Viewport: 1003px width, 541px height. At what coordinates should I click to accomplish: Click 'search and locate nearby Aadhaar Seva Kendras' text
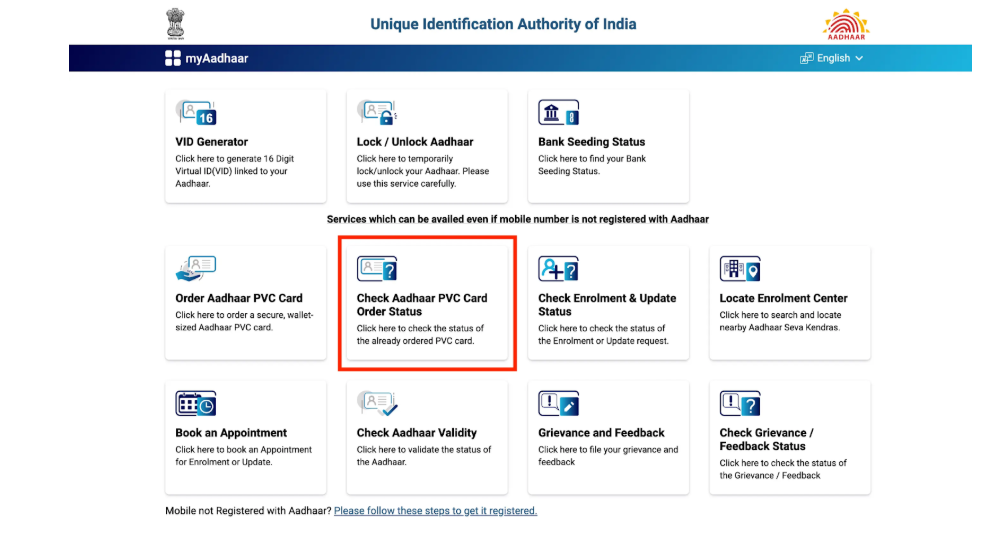click(x=780, y=321)
